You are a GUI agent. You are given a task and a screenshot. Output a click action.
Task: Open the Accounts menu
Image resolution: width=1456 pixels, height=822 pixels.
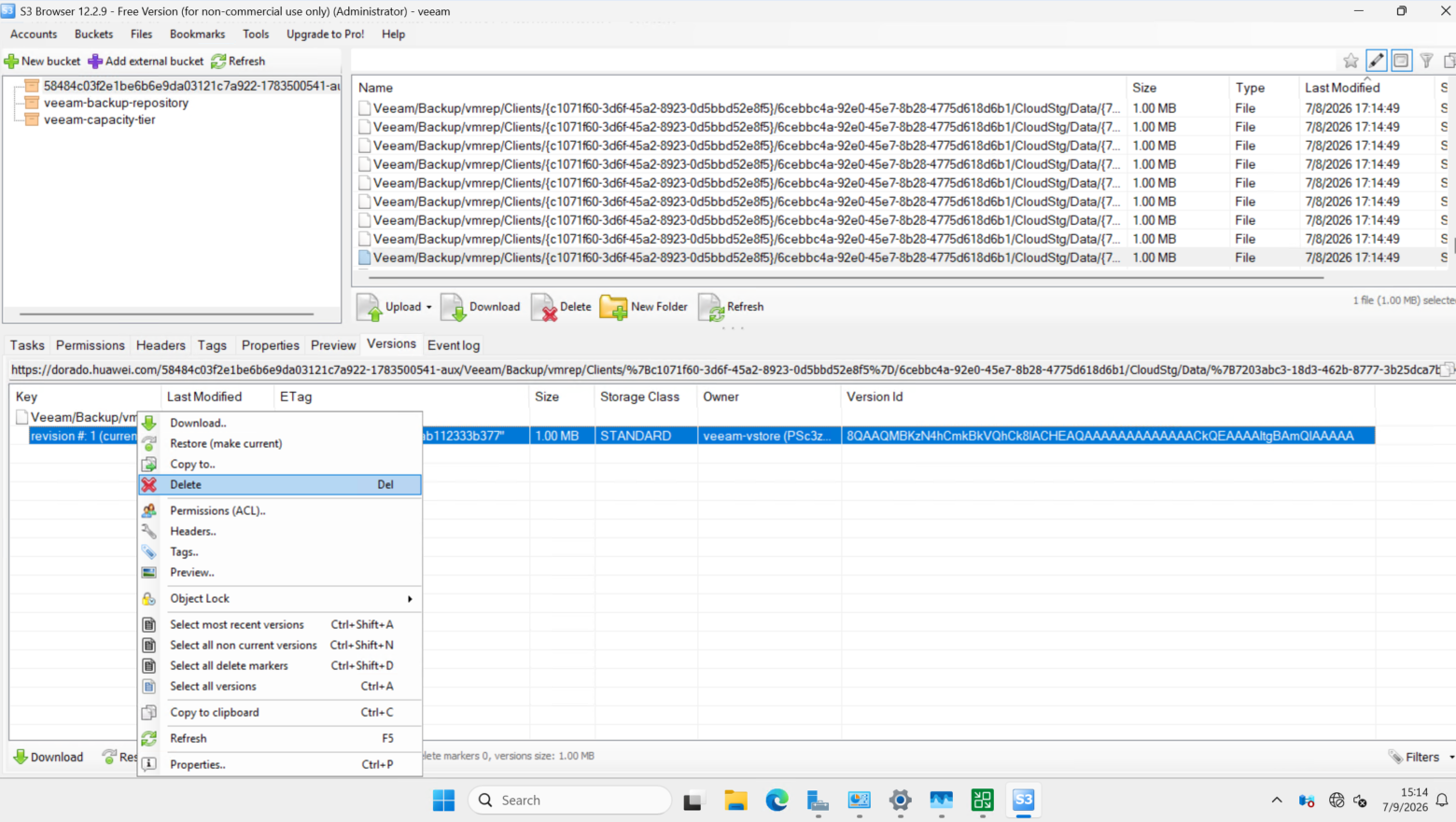pyautogui.click(x=34, y=35)
